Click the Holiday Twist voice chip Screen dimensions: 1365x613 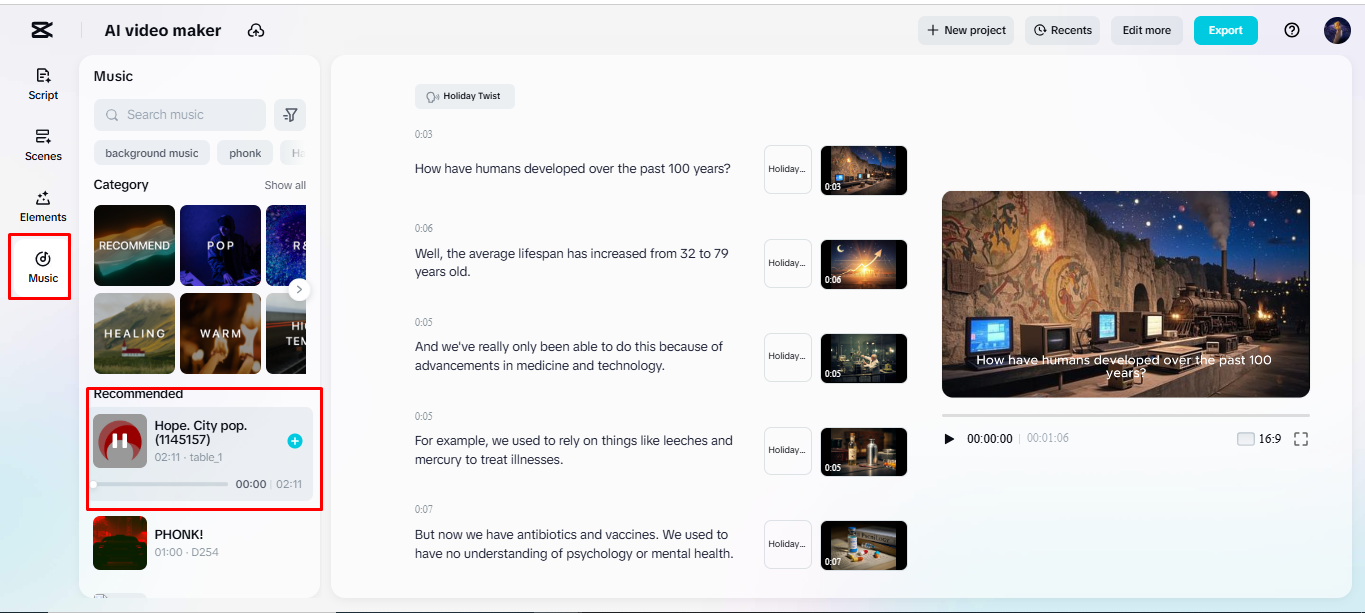pyautogui.click(x=465, y=96)
